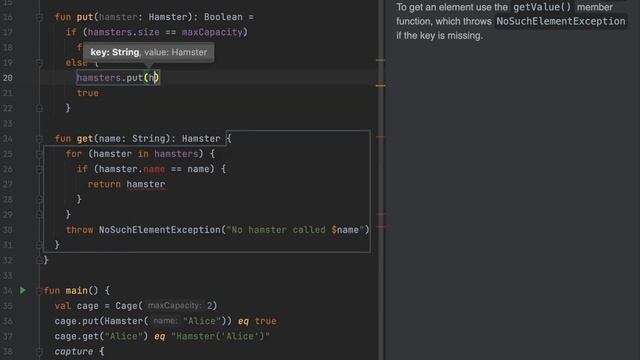Image resolution: width=640 pixels, height=360 pixels.
Task: Click 'return hamster' statement on line 27
Action: 127,184
